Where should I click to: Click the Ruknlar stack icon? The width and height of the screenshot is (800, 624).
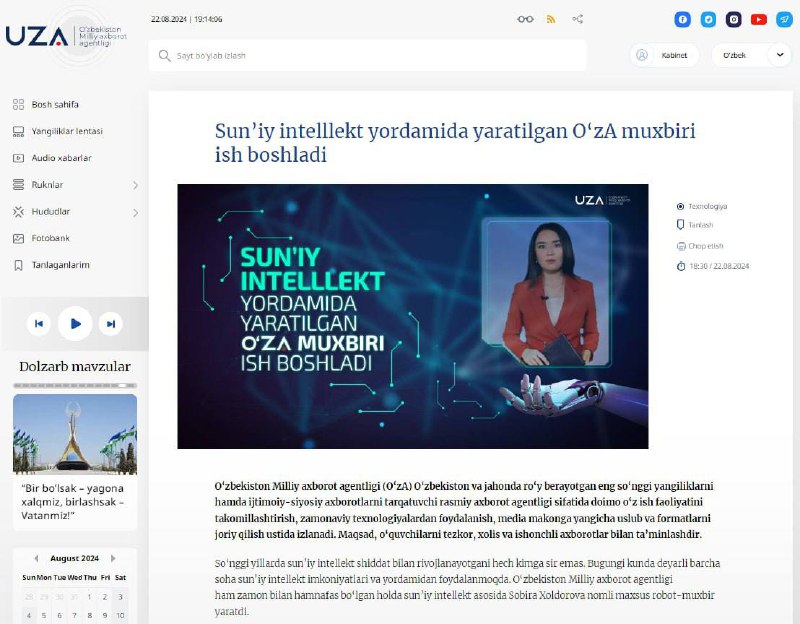click(18, 185)
